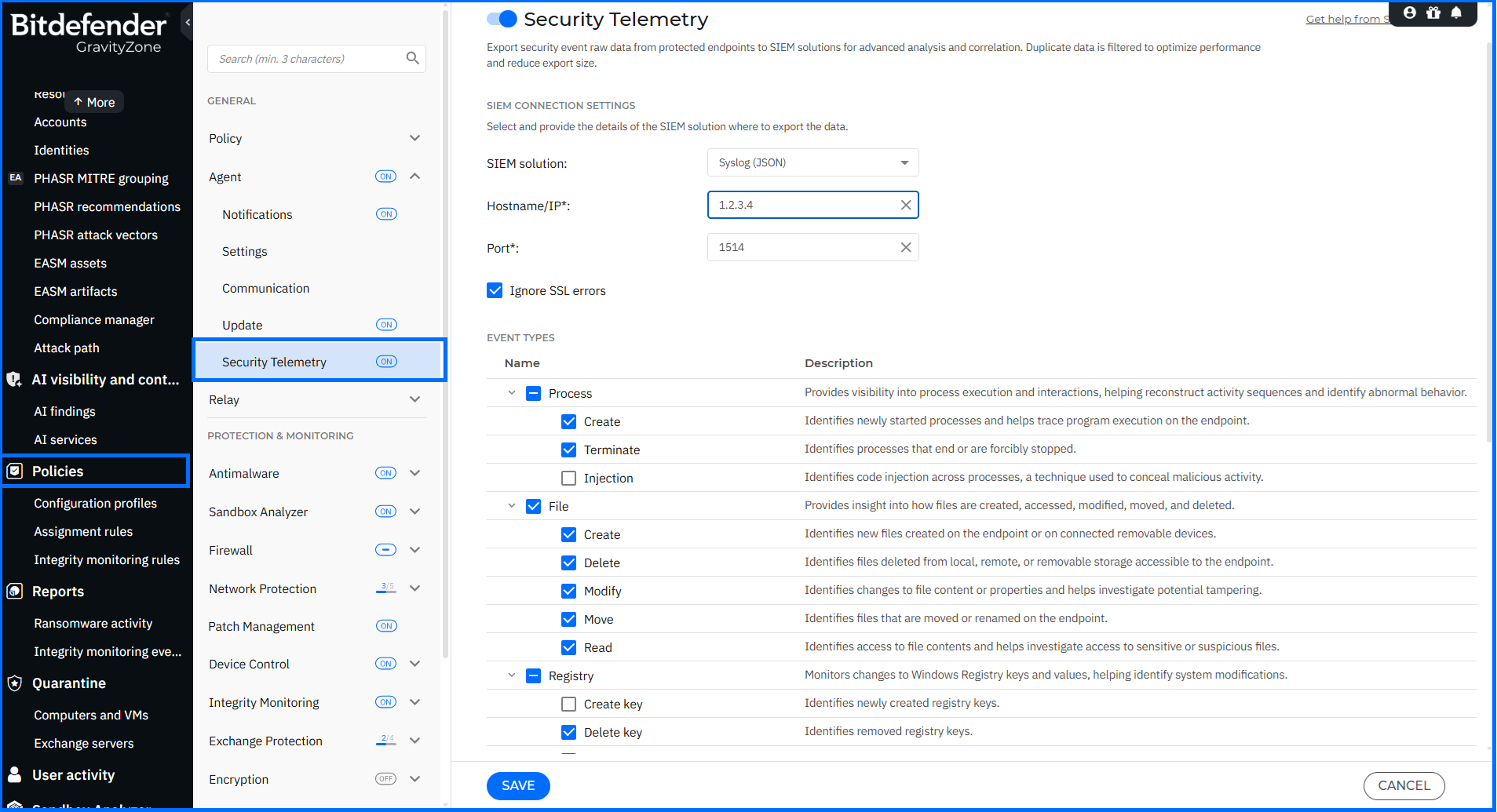Click the search magnifier icon
Image resolution: width=1497 pixels, height=812 pixels.
tap(412, 58)
